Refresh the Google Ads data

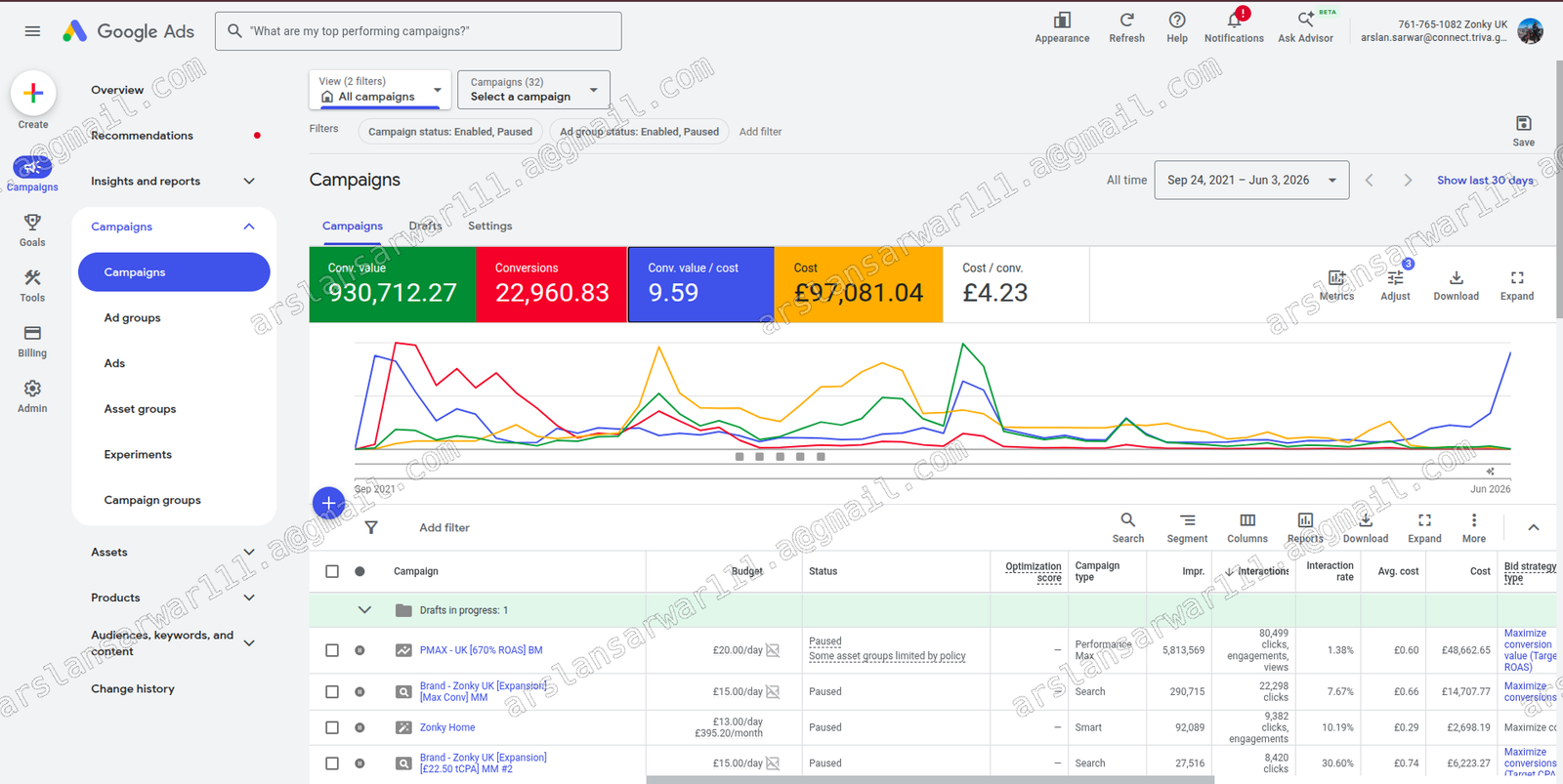click(x=1126, y=27)
